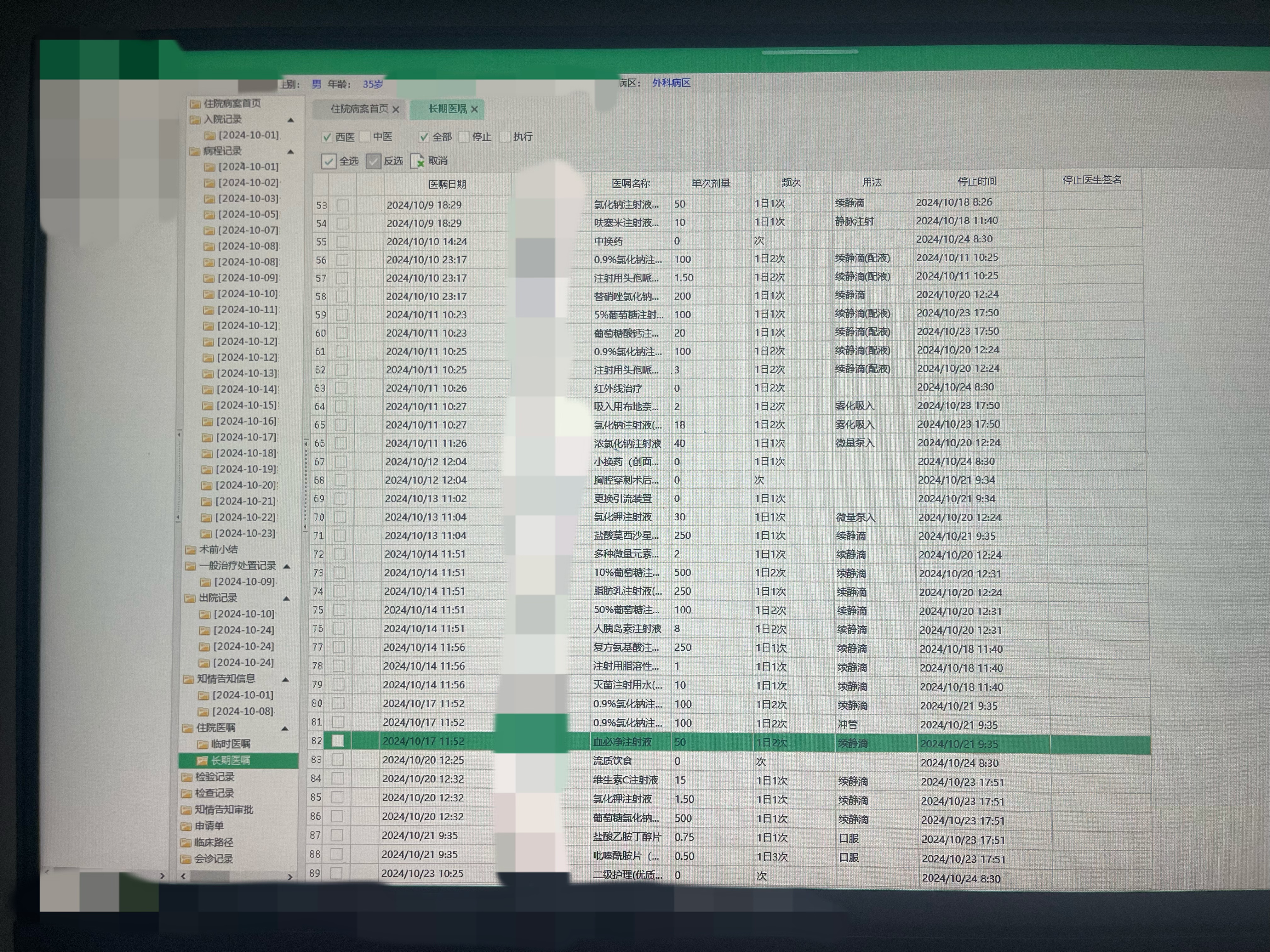Toggle the 西医 checkbox
Viewport: 1270px width, 952px height.
(x=327, y=137)
